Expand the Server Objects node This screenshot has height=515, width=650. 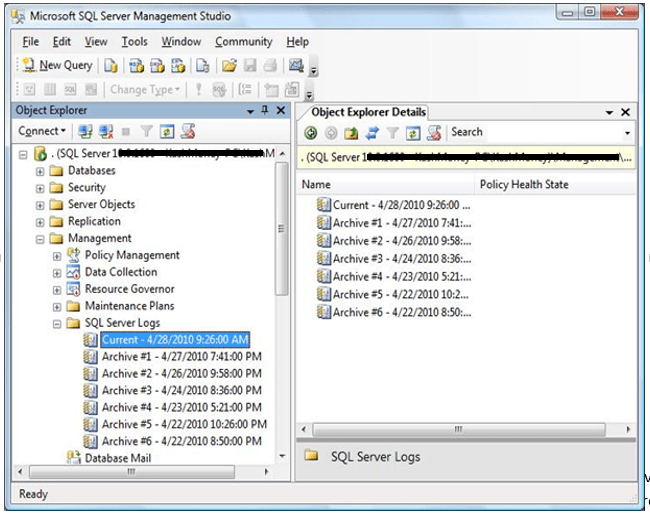pos(40,205)
